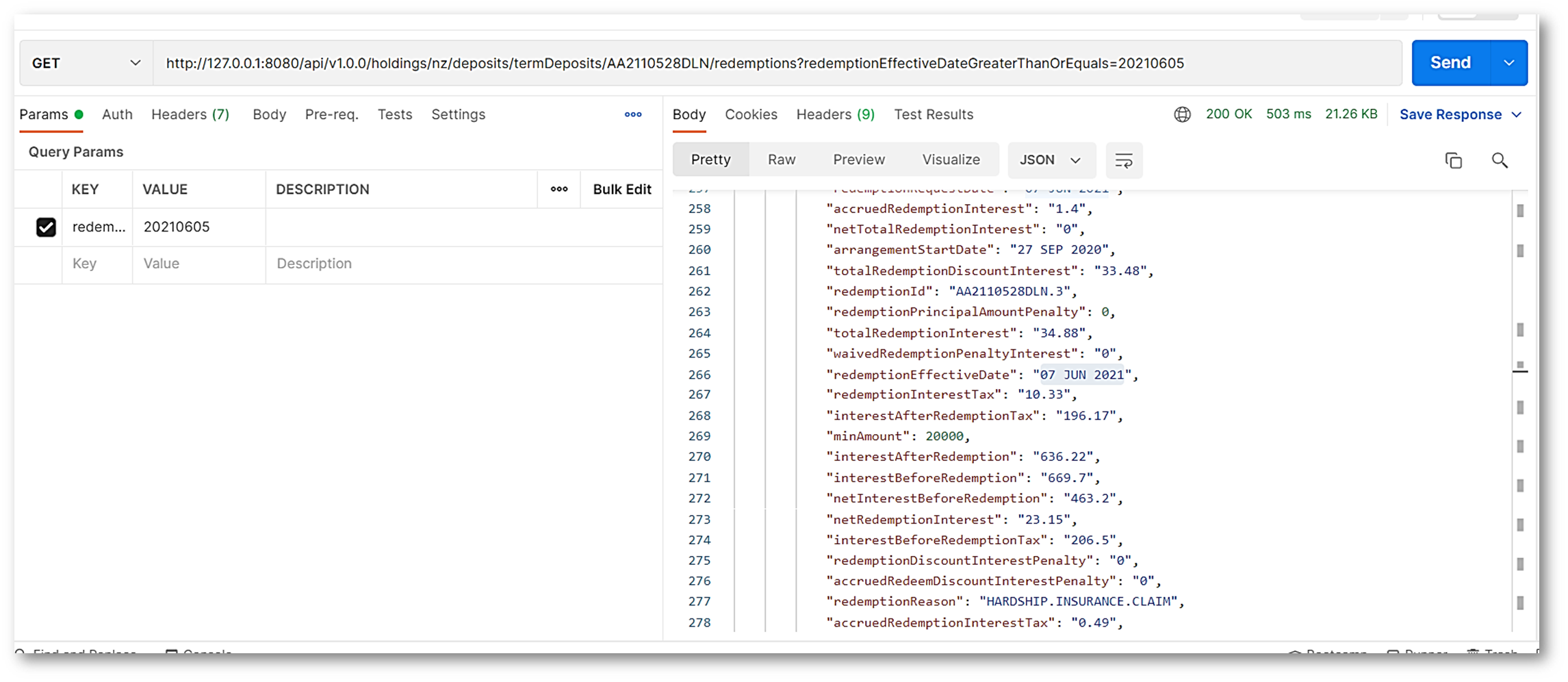Expand the Send button arrow options
Screen dimensions: 1568x682
point(1508,63)
